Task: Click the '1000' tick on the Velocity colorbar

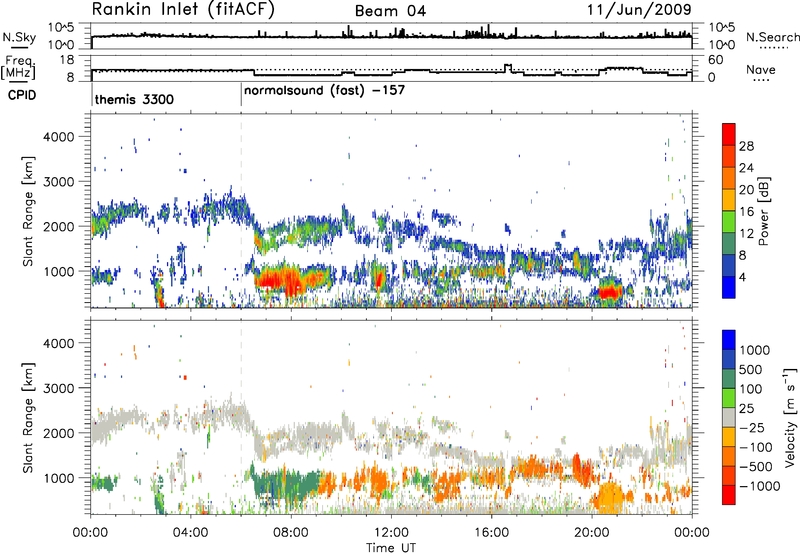Action: 754,350
